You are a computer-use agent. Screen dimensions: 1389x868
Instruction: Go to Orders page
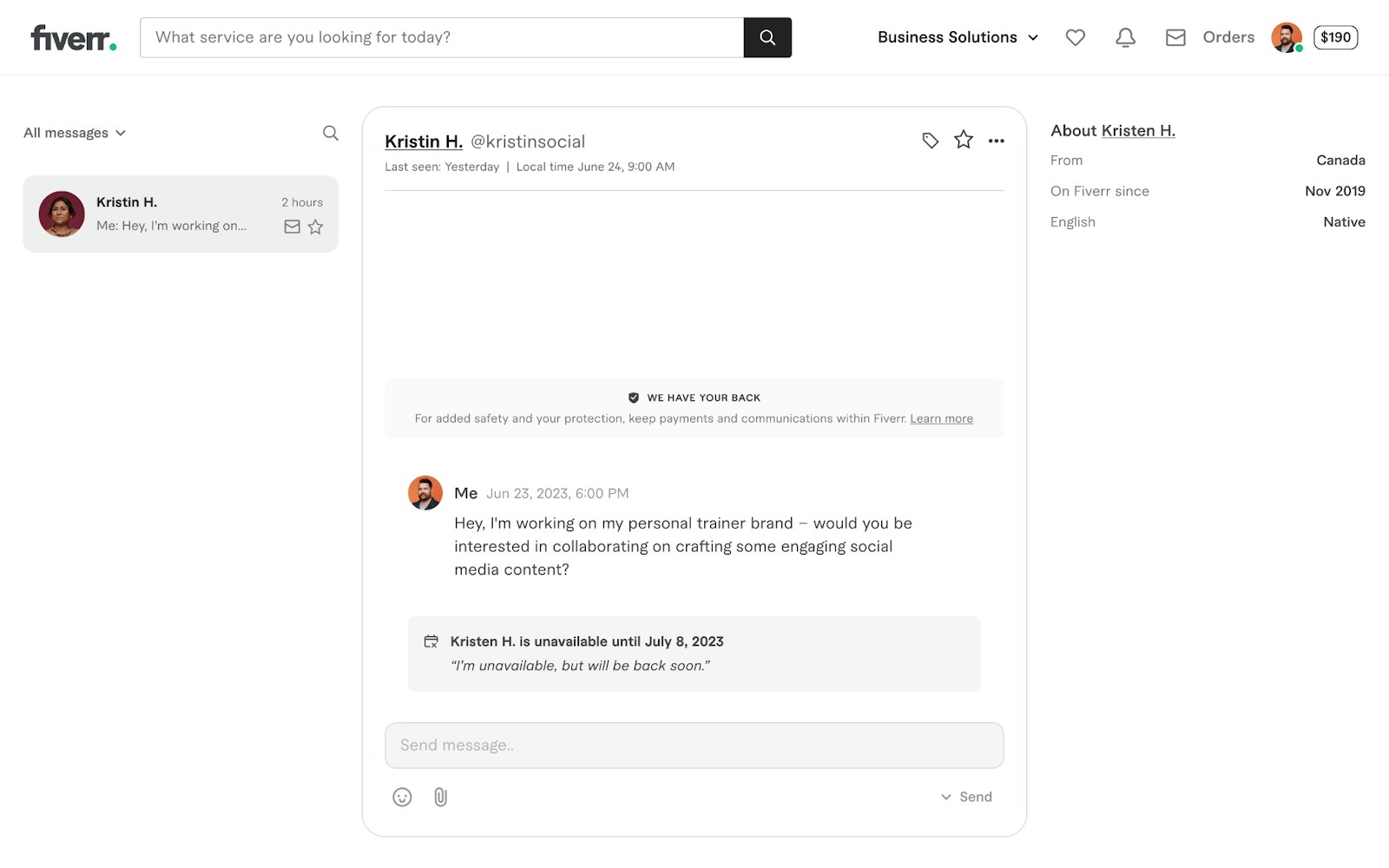(x=1228, y=37)
